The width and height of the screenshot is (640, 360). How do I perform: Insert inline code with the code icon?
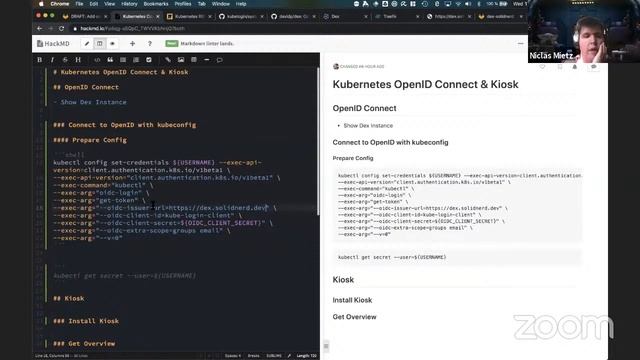tap(97, 60)
